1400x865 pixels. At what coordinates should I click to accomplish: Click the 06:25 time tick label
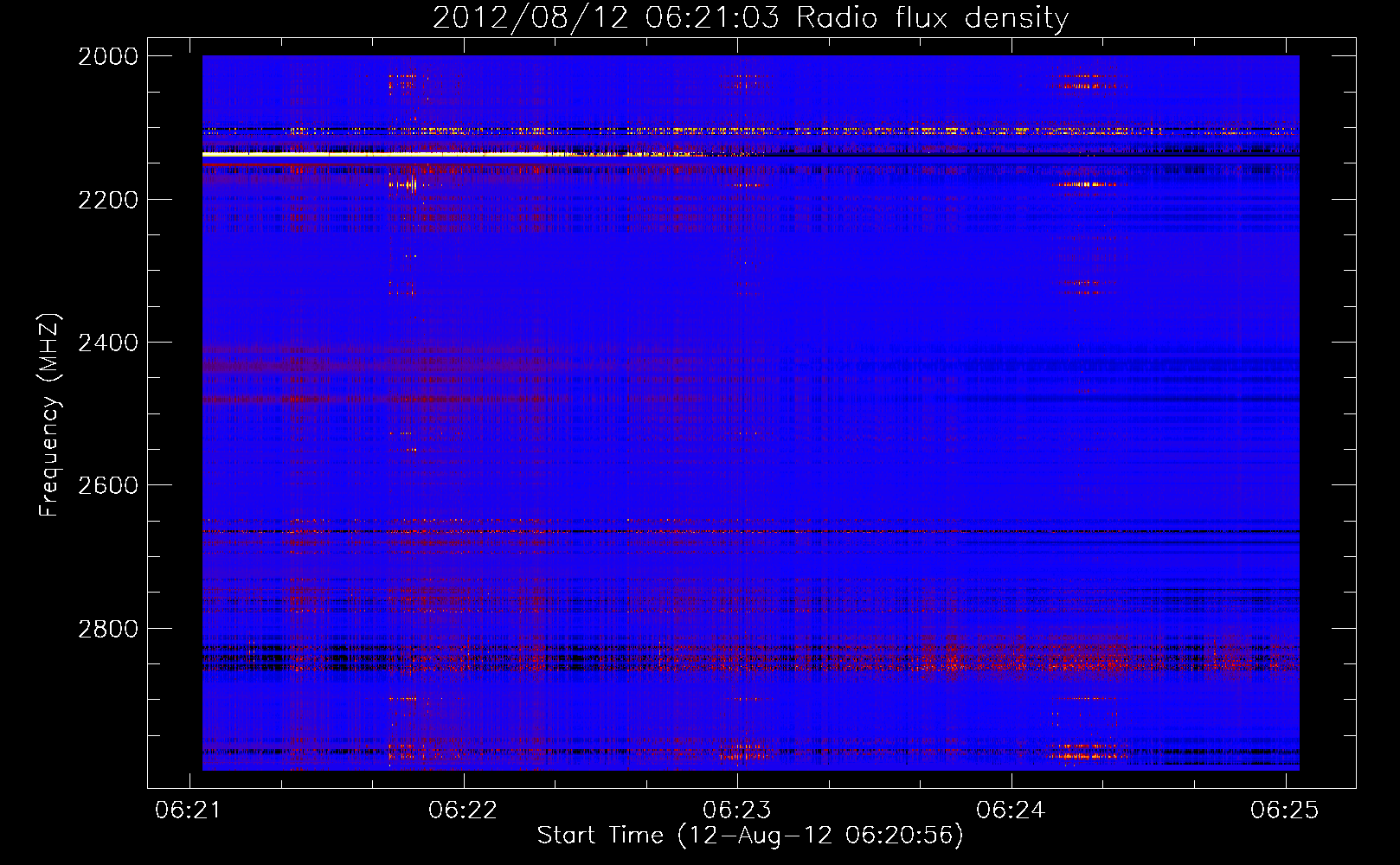point(1285,810)
